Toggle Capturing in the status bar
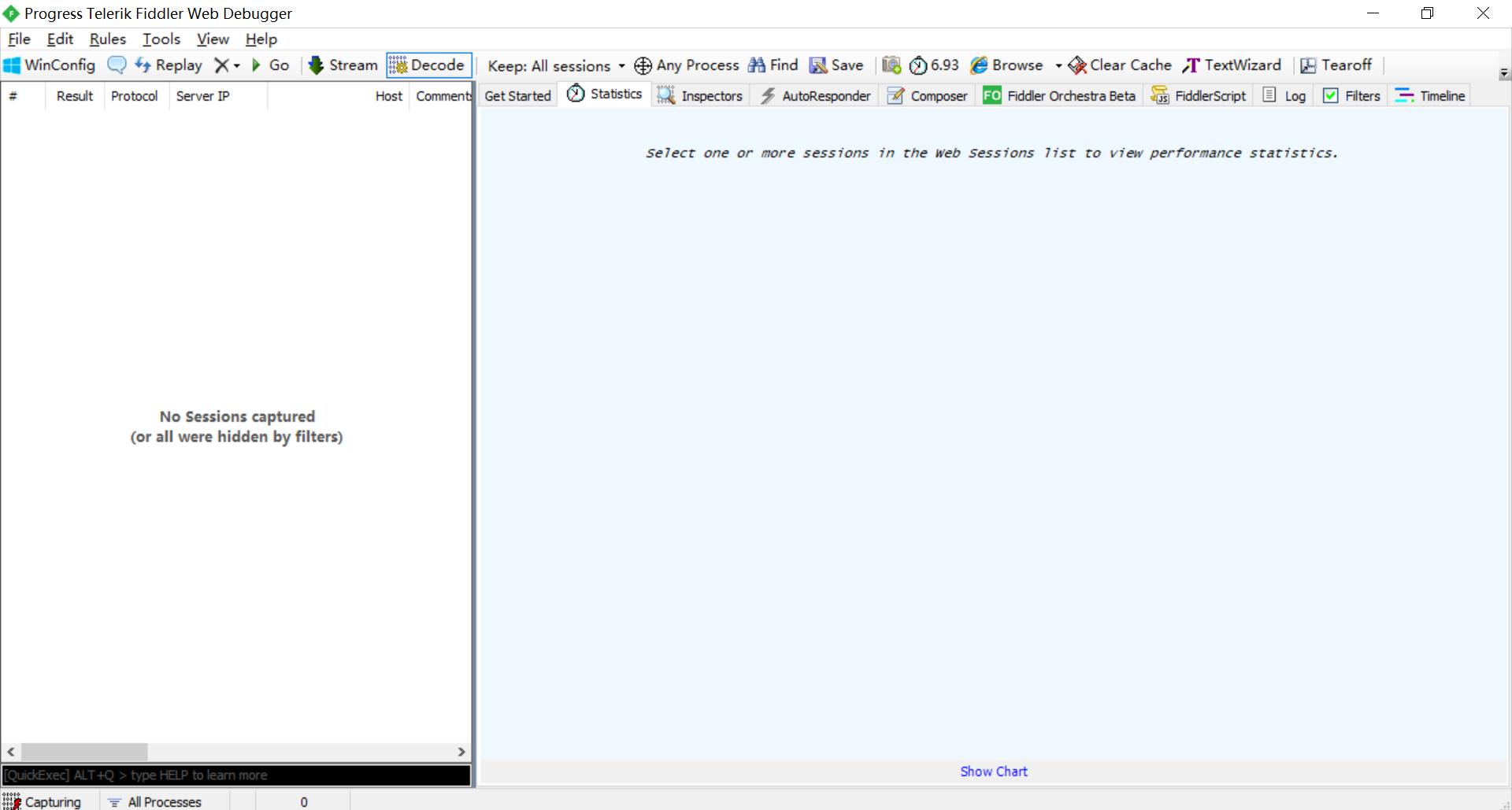This screenshot has width=1512, height=810. (x=43, y=801)
